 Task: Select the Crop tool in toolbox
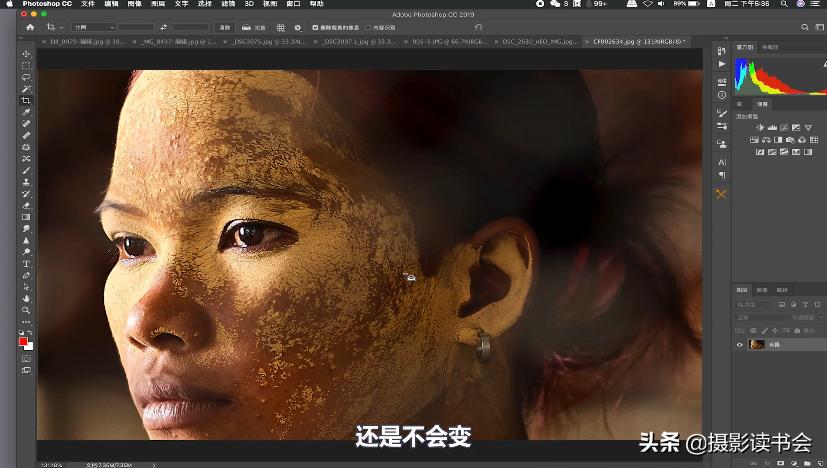26,100
